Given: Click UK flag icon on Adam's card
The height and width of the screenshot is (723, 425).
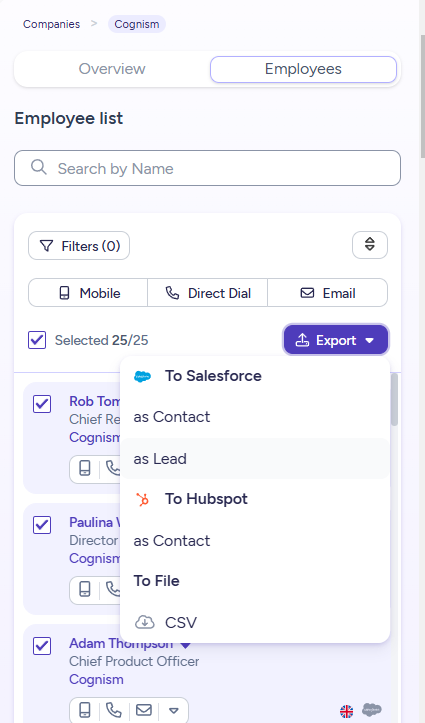Looking at the screenshot, I should pos(347,711).
